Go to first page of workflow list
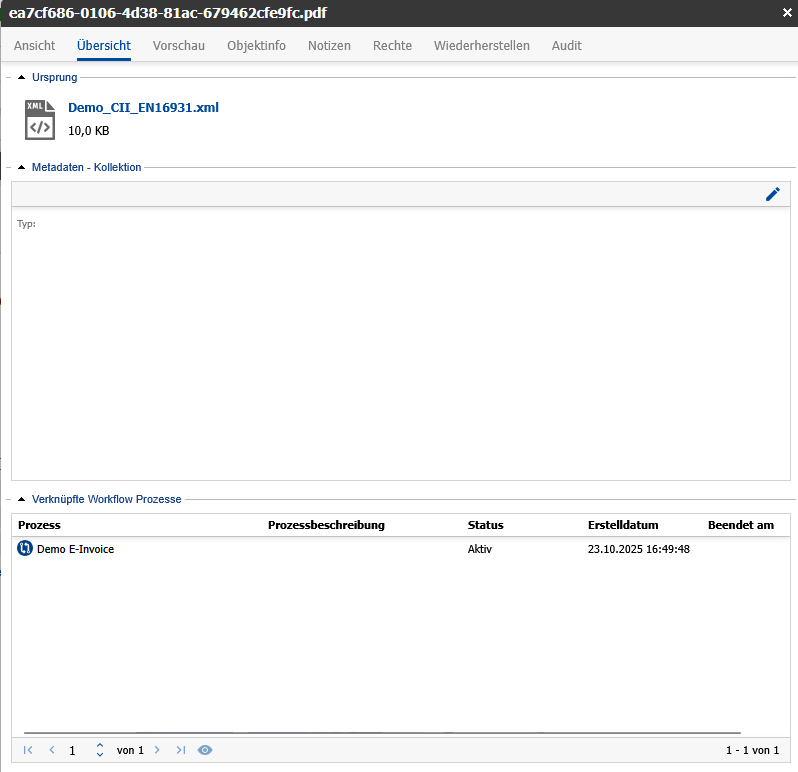 (x=28, y=750)
